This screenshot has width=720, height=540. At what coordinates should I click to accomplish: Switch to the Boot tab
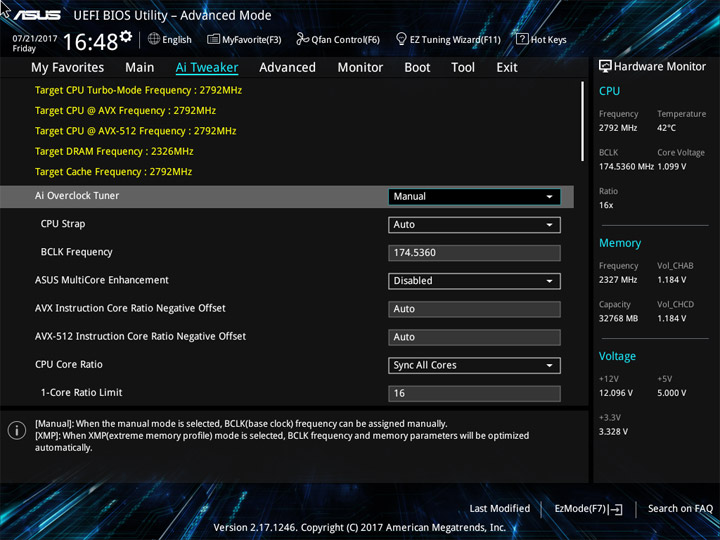pyautogui.click(x=417, y=68)
